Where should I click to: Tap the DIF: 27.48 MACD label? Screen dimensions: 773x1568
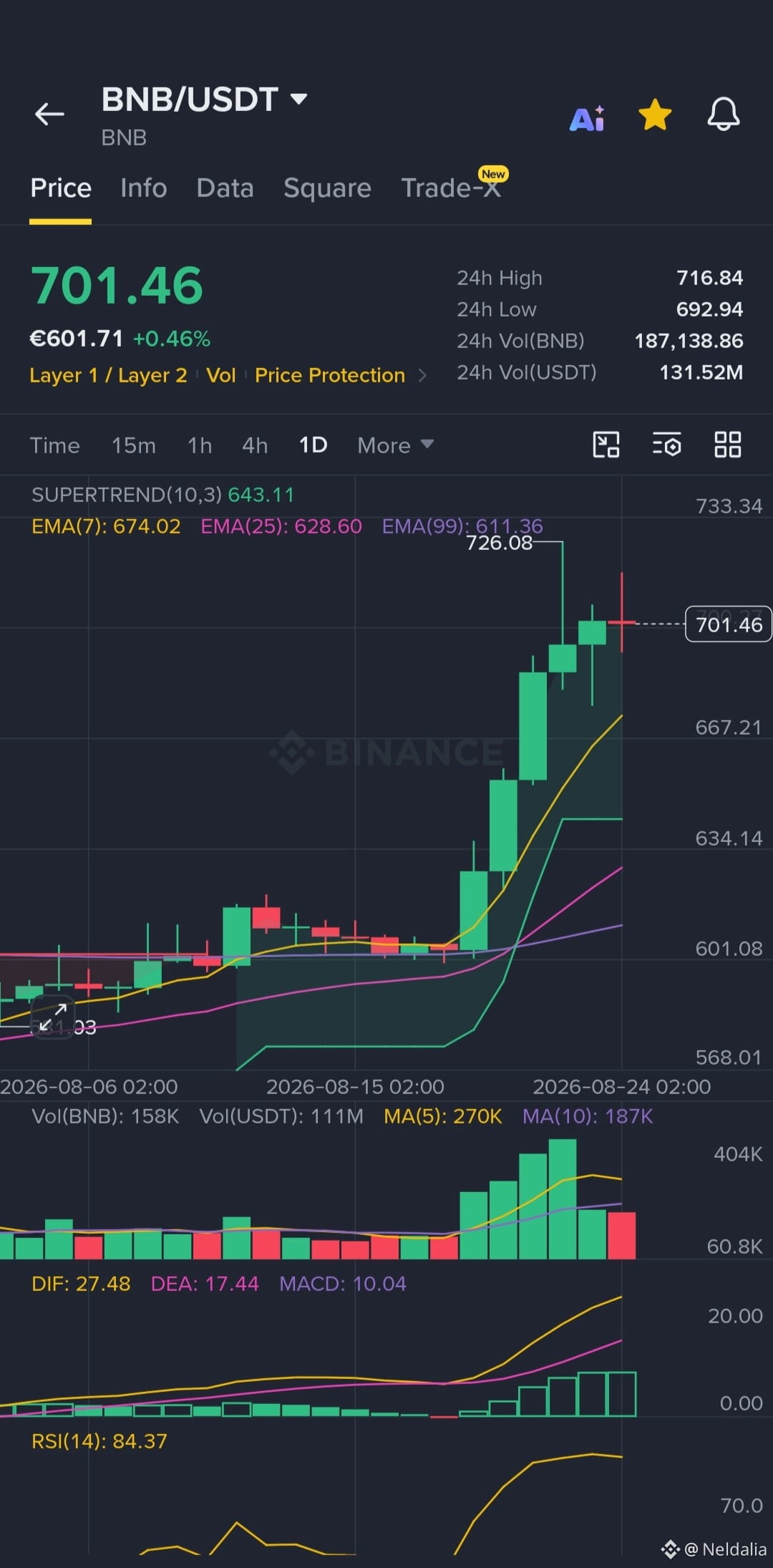coord(81,1284)
